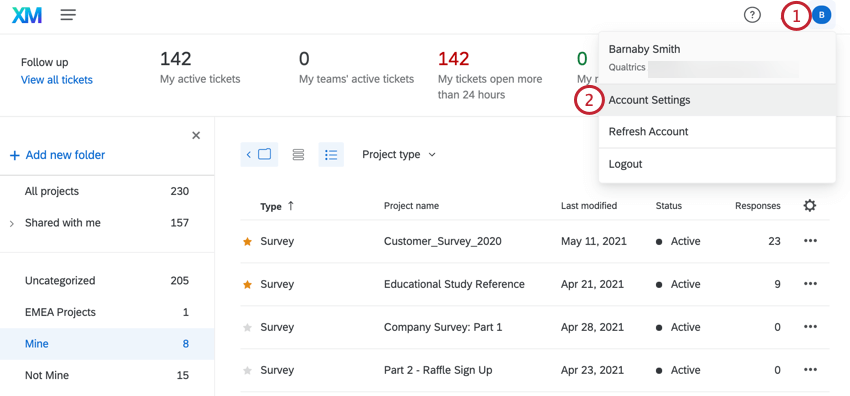The image size is (850, 396).
Task: Select the EMEA Projects folder
Action: point(107,312)
